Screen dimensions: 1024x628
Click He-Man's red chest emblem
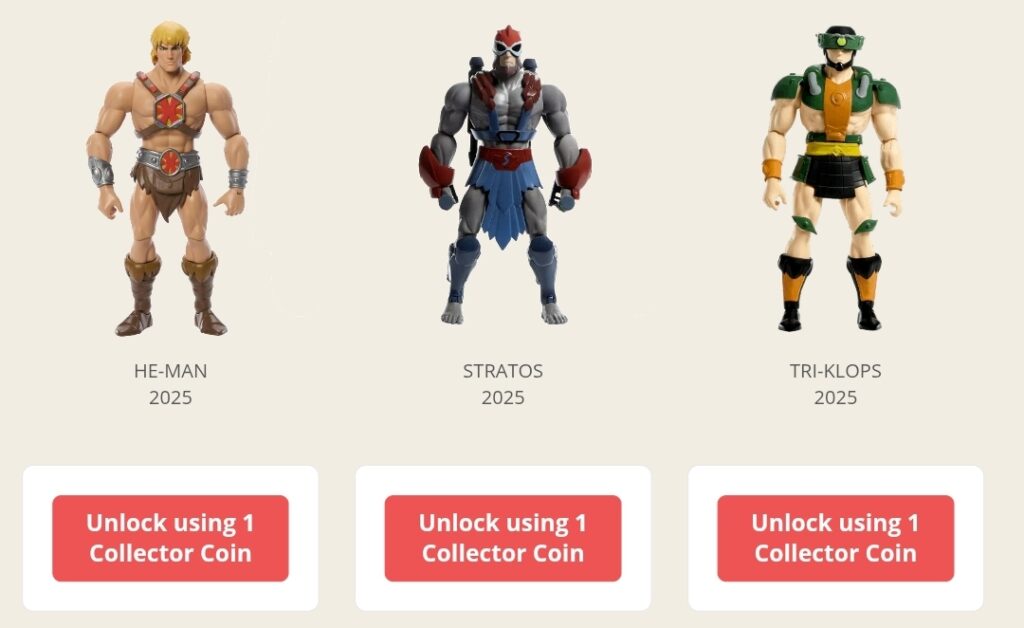170,110
